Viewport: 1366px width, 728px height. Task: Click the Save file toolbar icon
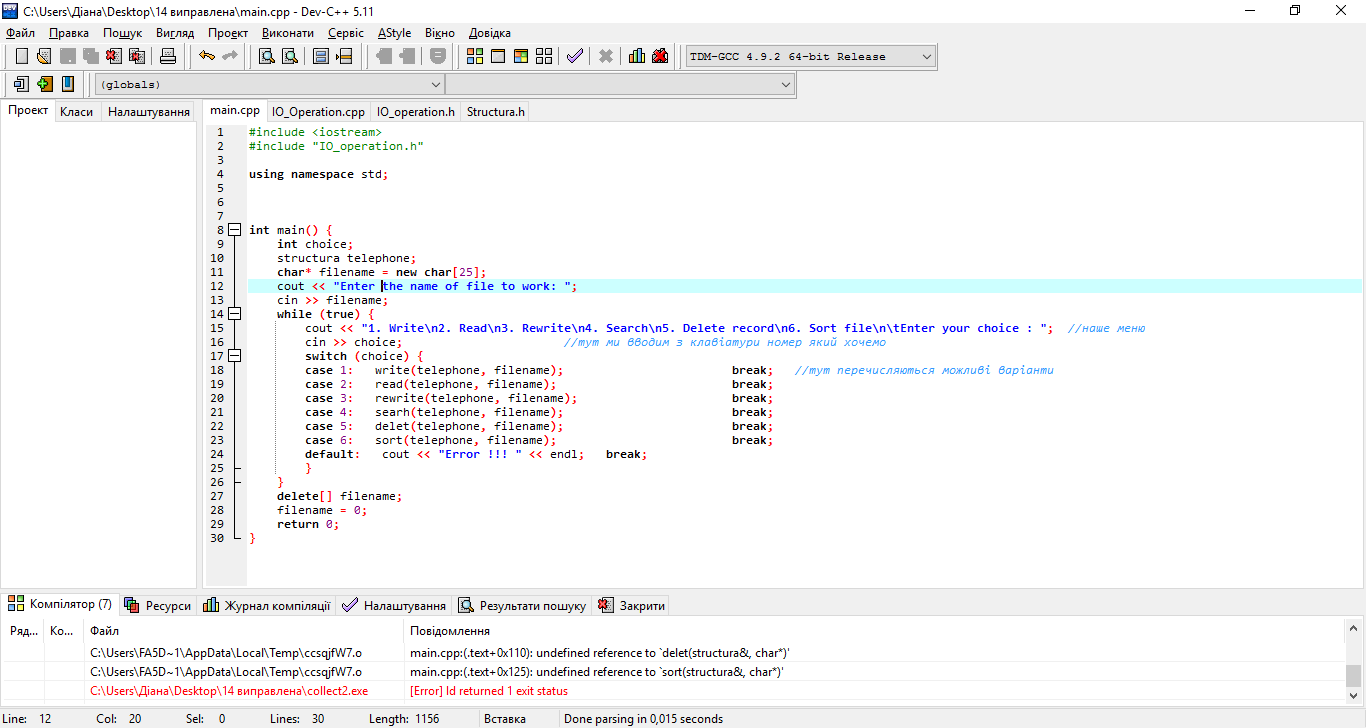pyautogui.click(x=68, y=56)
